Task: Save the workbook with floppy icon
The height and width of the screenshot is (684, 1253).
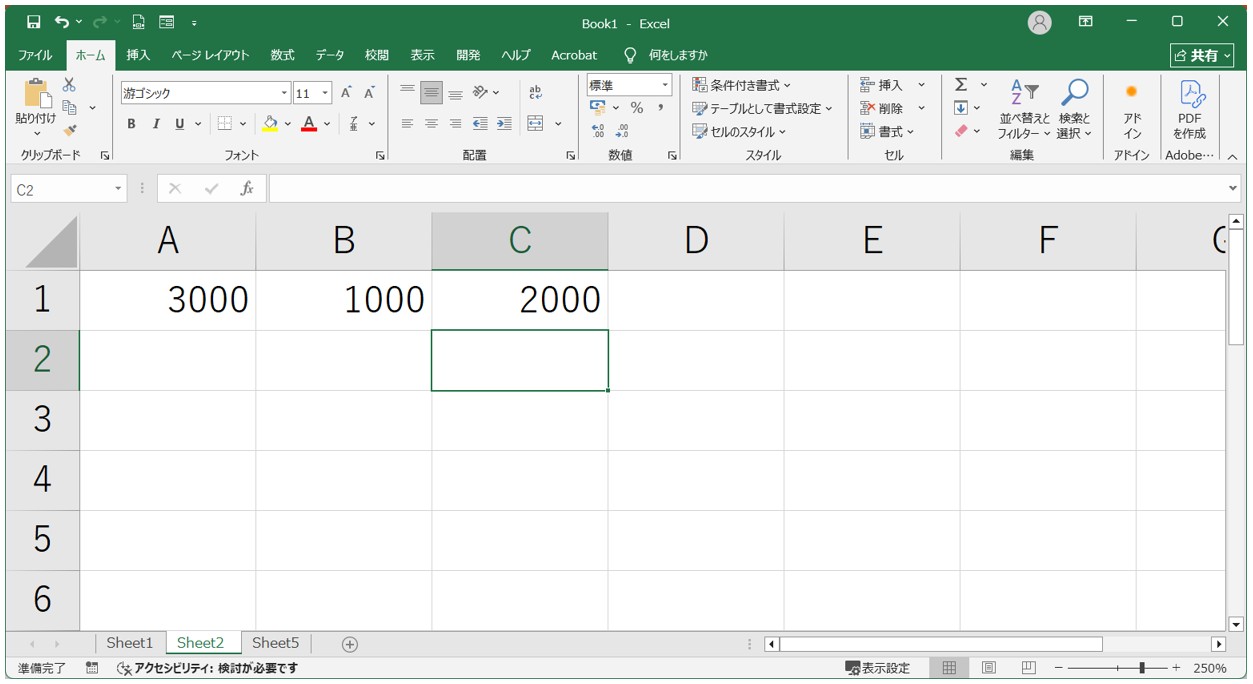Action: [x=33, y=22]
